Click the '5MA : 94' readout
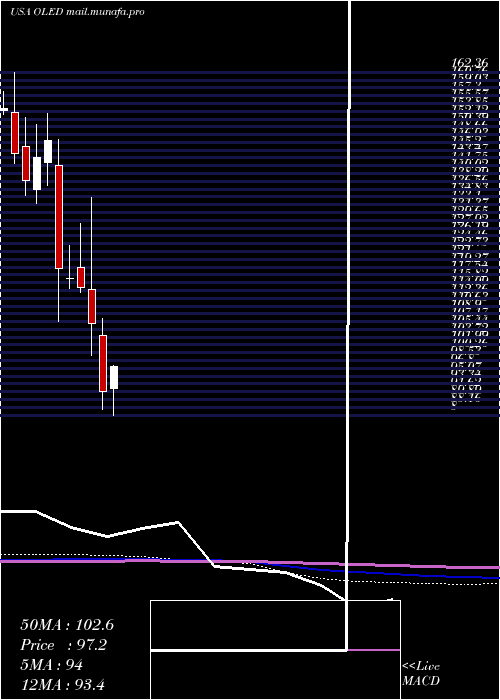 [x=51, y=665]
